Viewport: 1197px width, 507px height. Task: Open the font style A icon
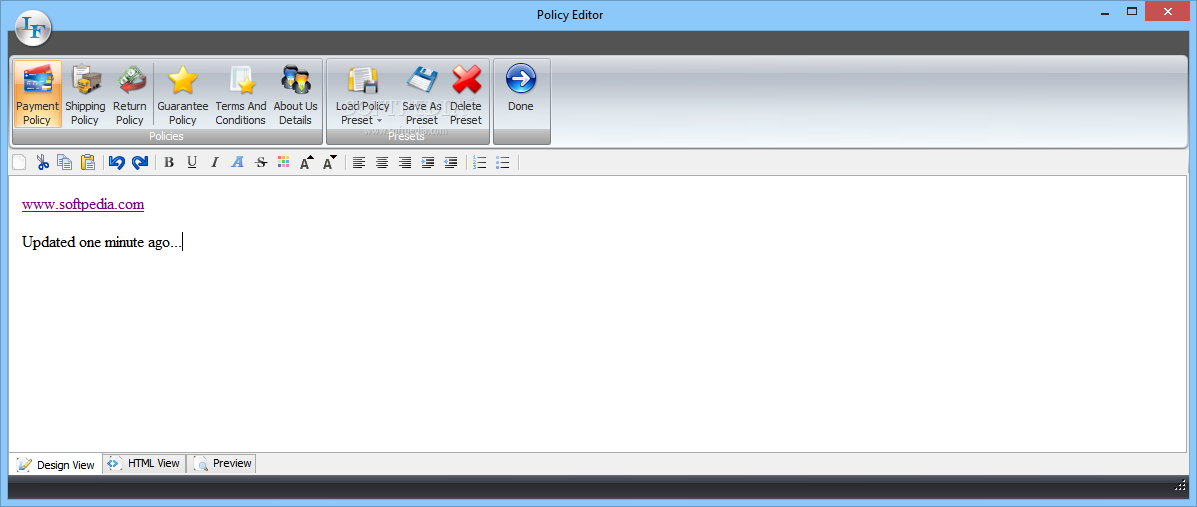pos(237,162)
